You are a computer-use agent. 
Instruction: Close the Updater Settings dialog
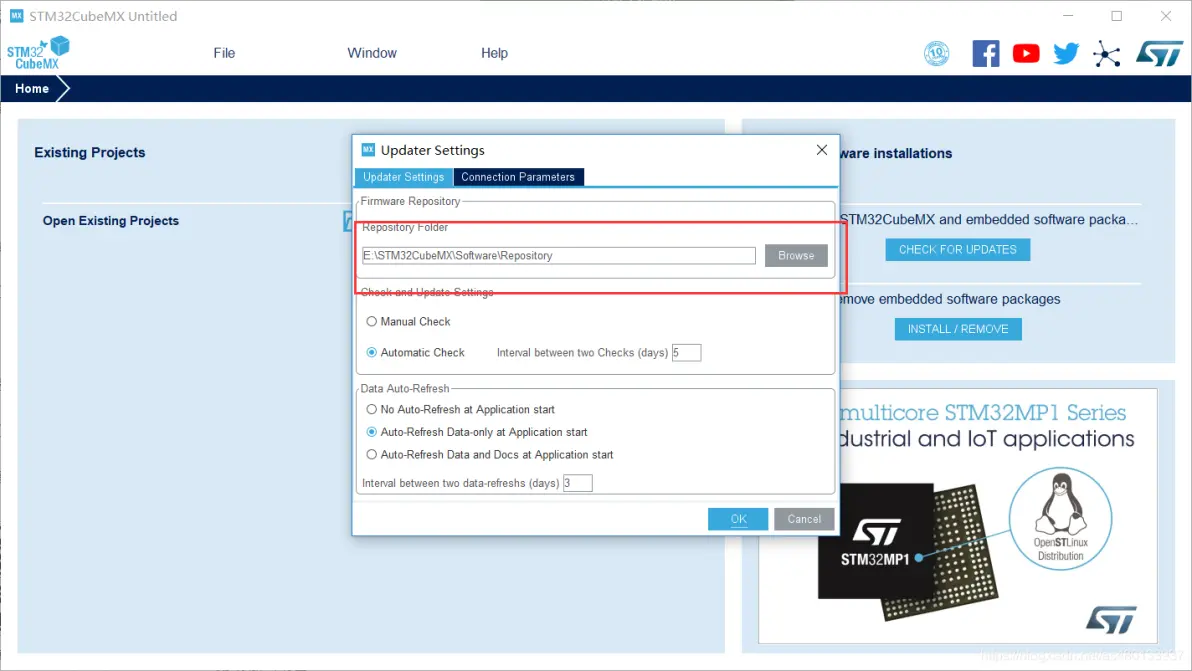click(x=822, y=150)
